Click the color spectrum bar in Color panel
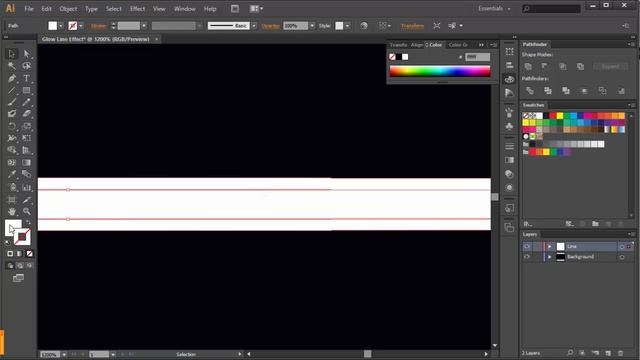 pos(440,71)
